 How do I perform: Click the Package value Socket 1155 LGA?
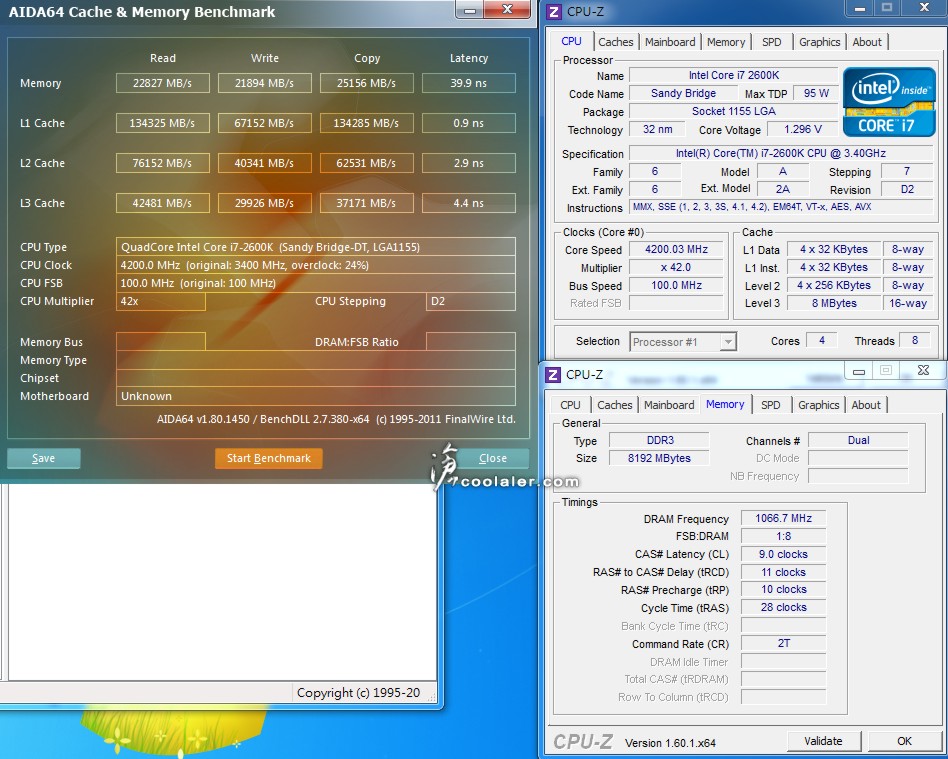tap(734, 111)
